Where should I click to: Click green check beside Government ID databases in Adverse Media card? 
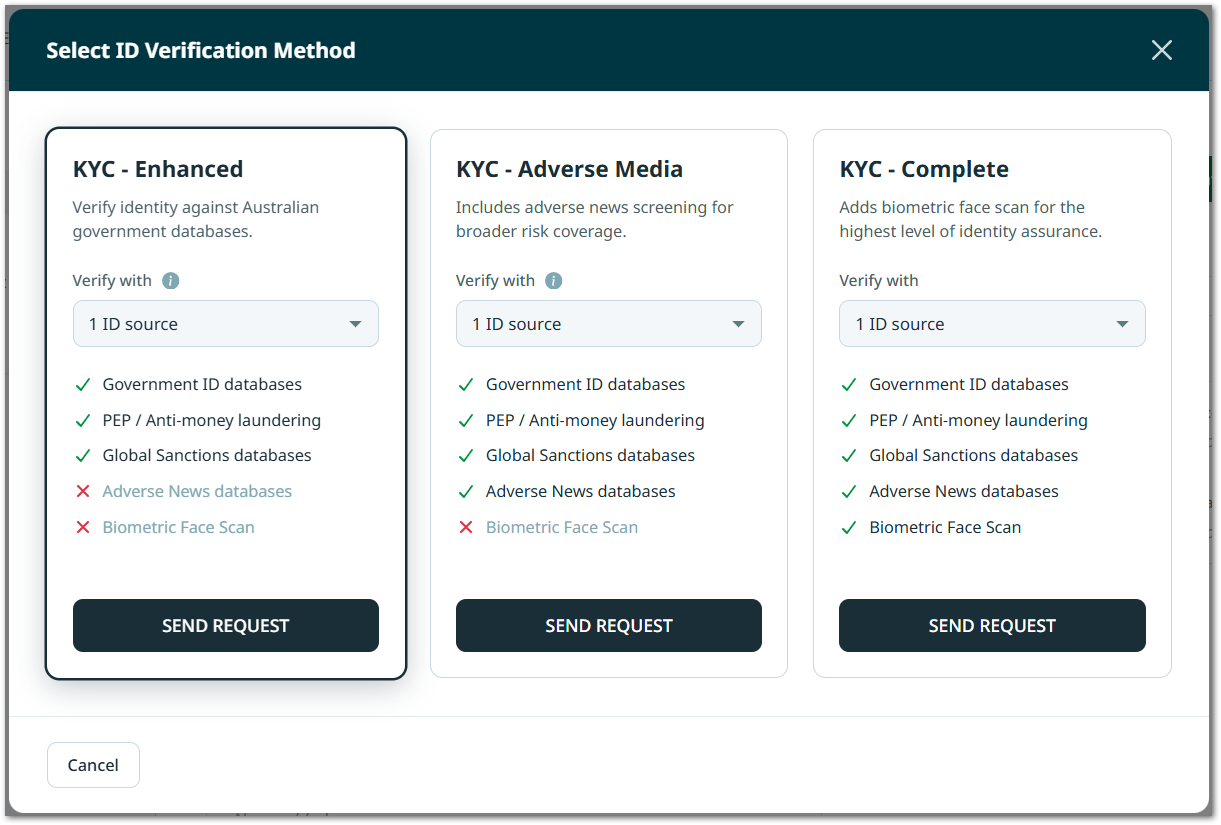pyautogui.click(x=466, y=385)
